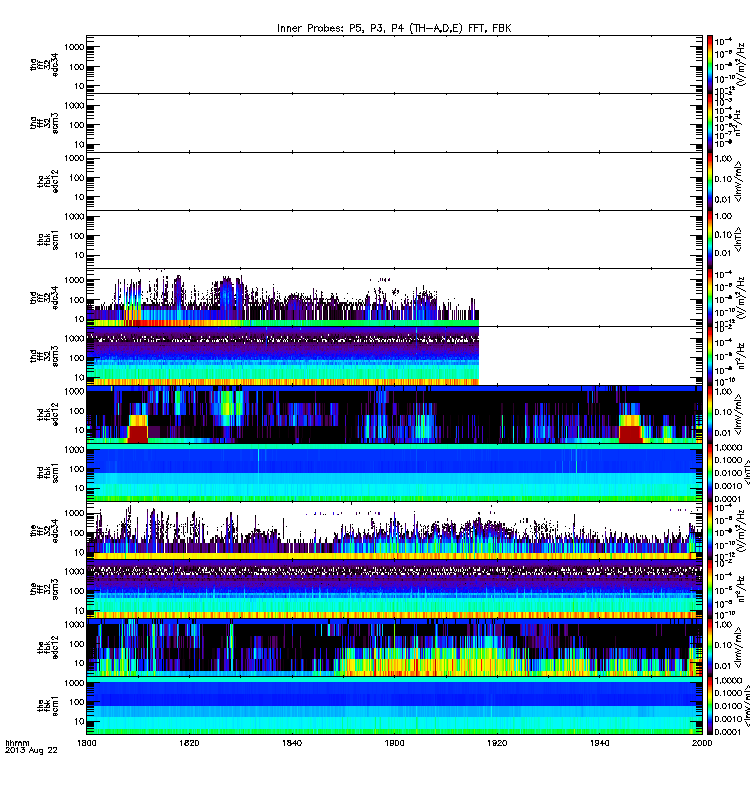Screen dimensions: 750x800
Task: Click the '100' tick of the topmost blank panel
Action: point(77,67)
